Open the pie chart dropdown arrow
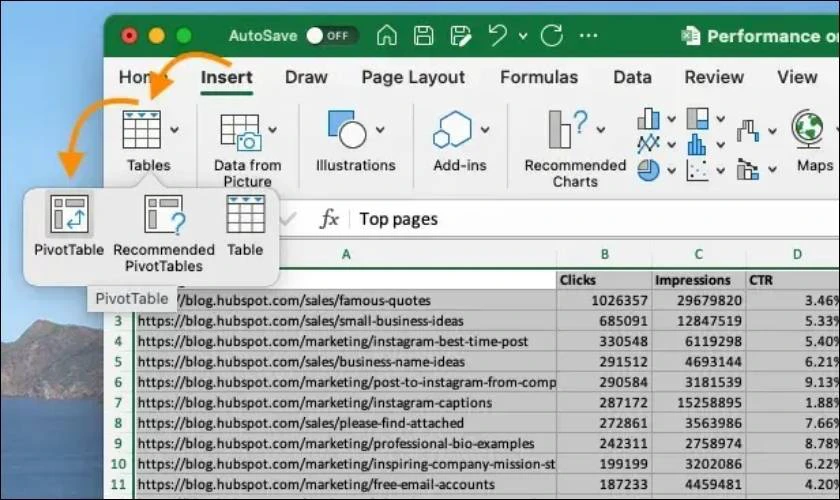The width and height of the screenshot is (840, 500). tap(671, 171)
